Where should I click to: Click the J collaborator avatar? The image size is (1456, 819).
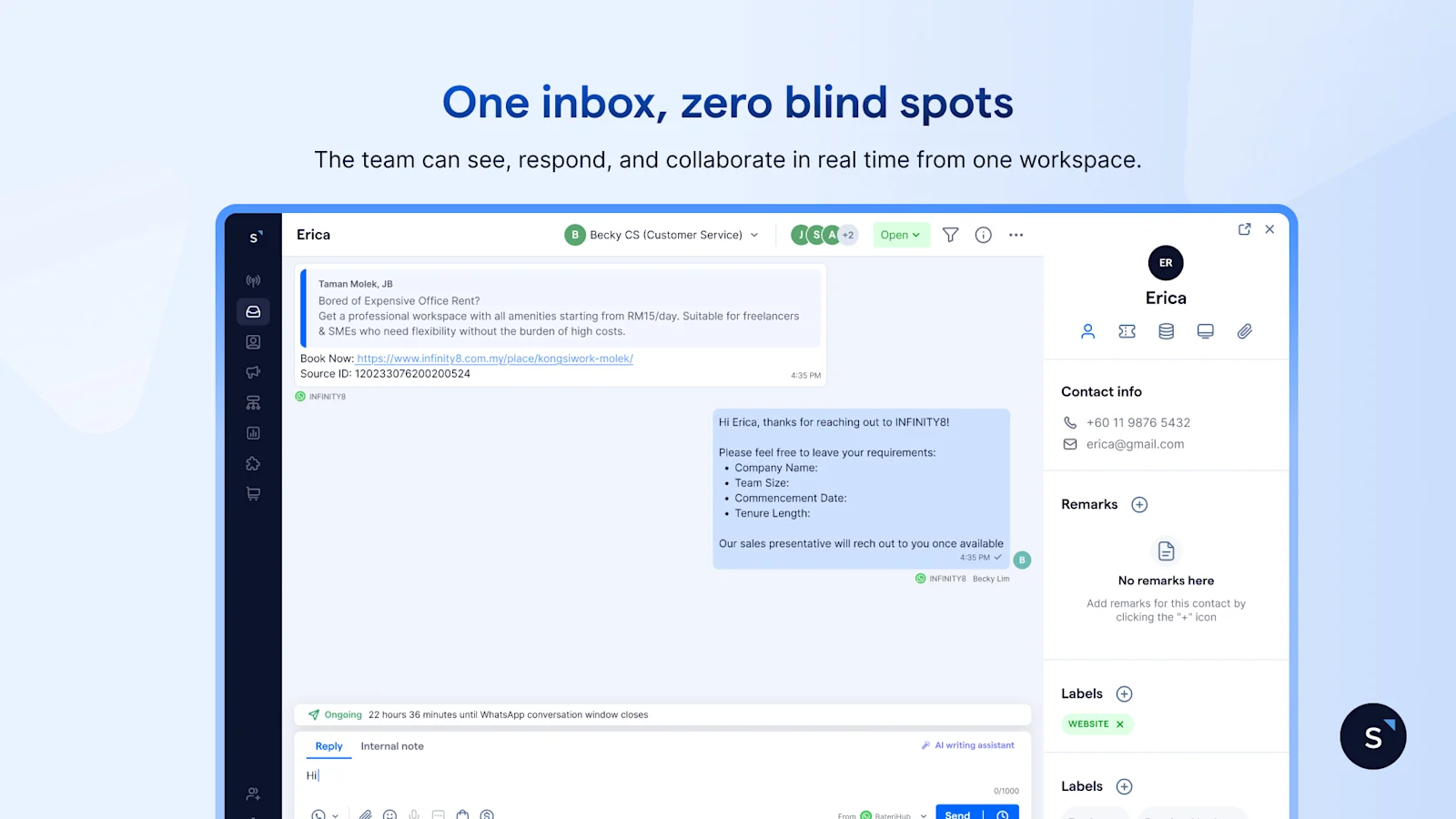tap(801, 235)
